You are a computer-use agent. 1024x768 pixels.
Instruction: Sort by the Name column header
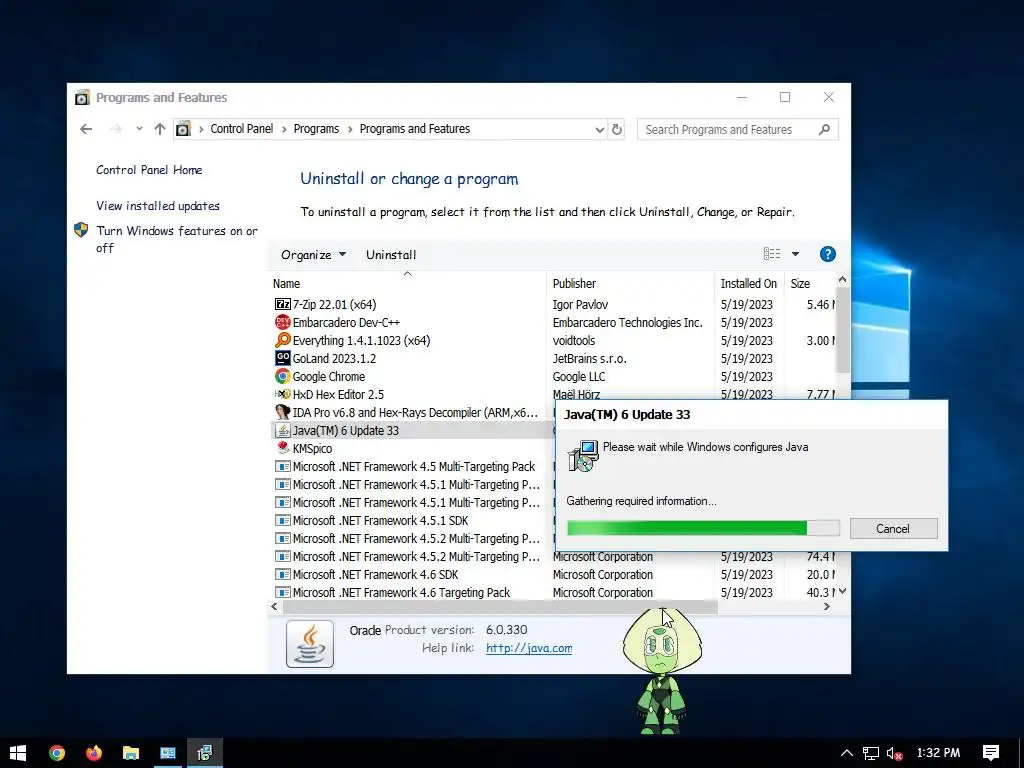point(408,283)
